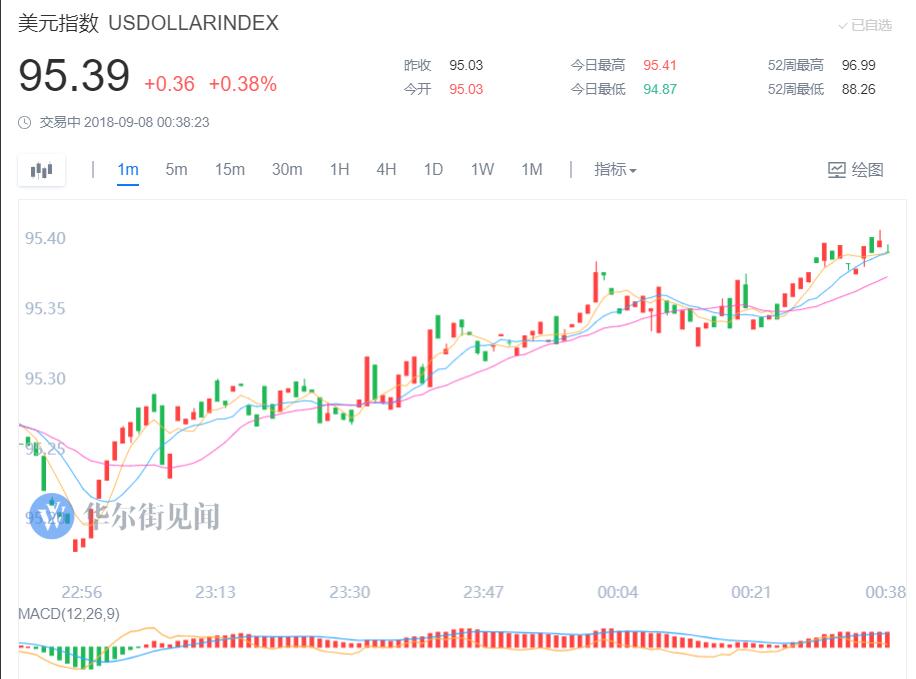Image resolution: width=916 pixels, height=679 pixels.
Task: Show the 1M monthly chart
Action: (531, 170)
